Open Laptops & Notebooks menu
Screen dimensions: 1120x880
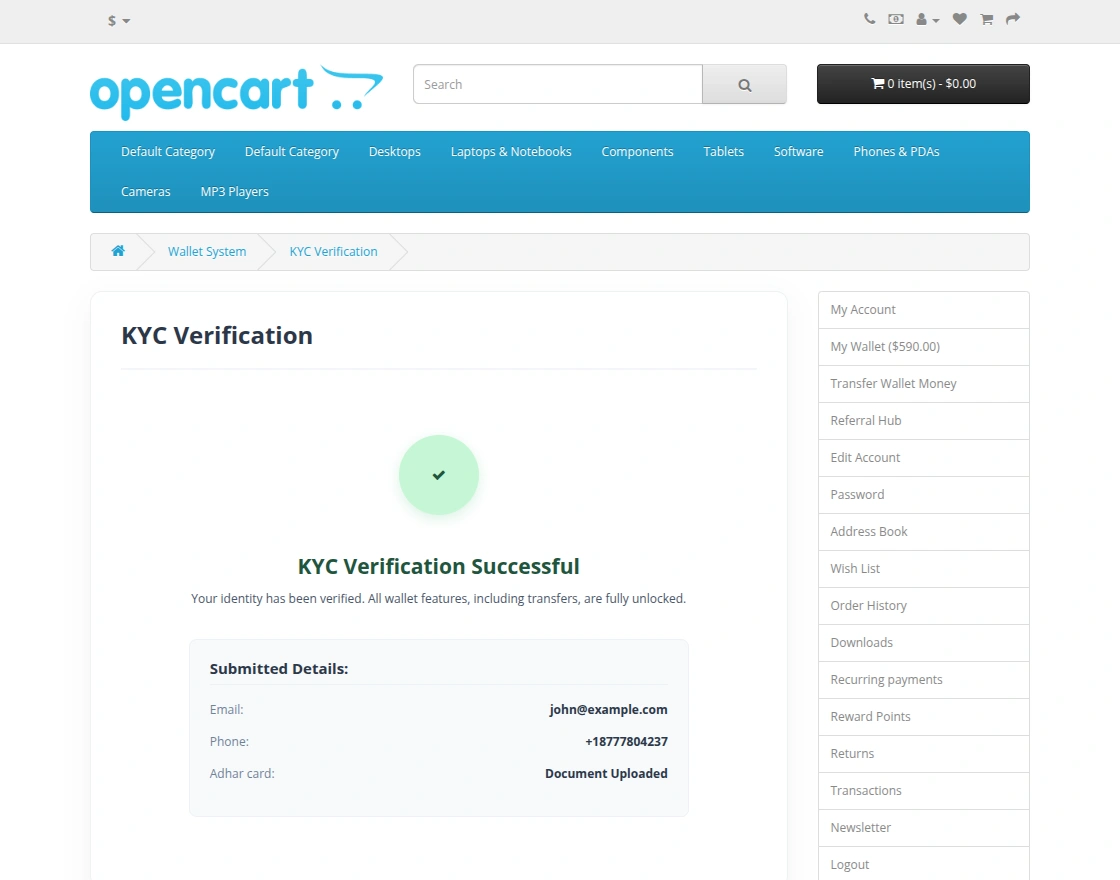(x=511, y=151)
